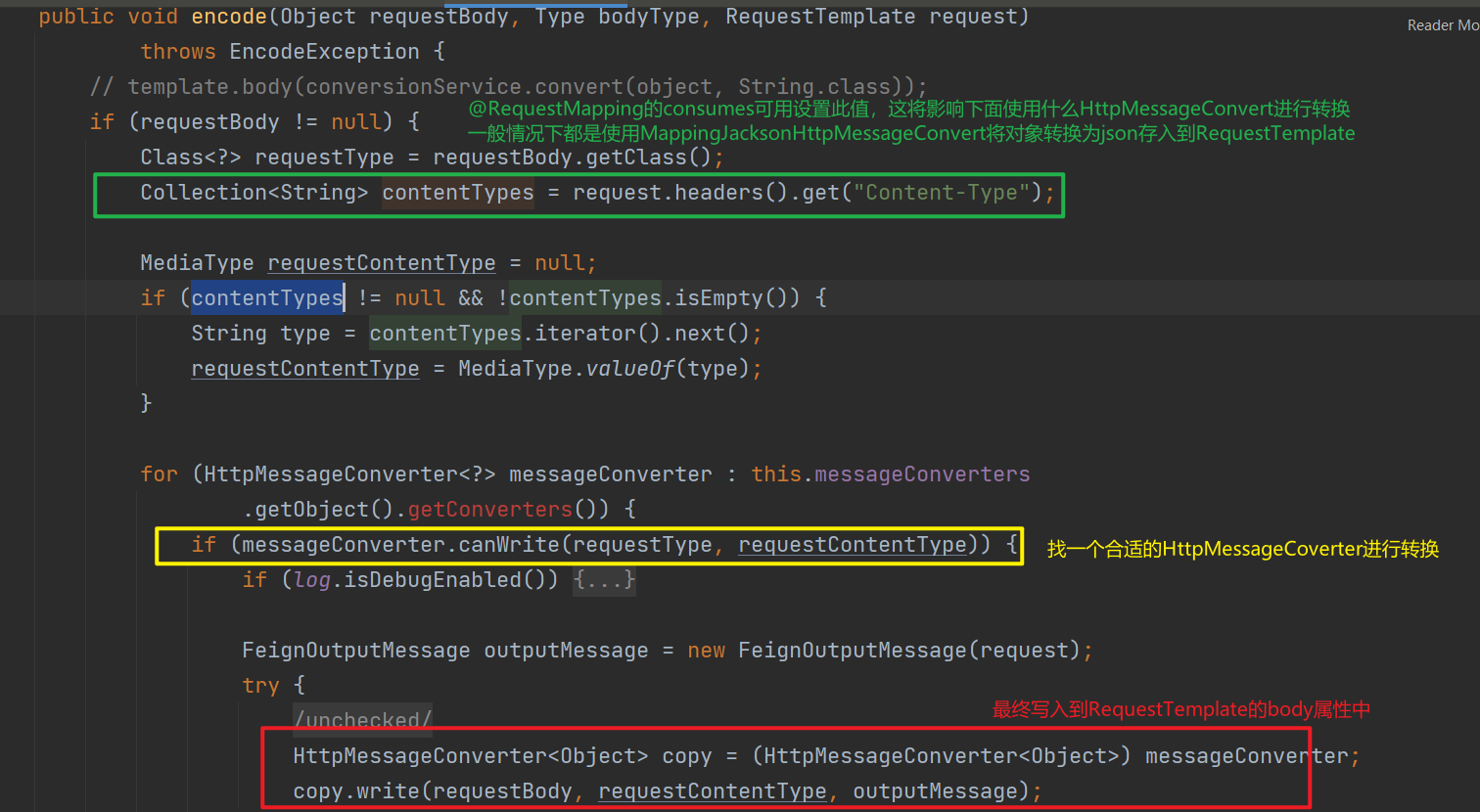Click the bodyType parameter in the method signature
1480x812 pixels.
coord(649,17)
